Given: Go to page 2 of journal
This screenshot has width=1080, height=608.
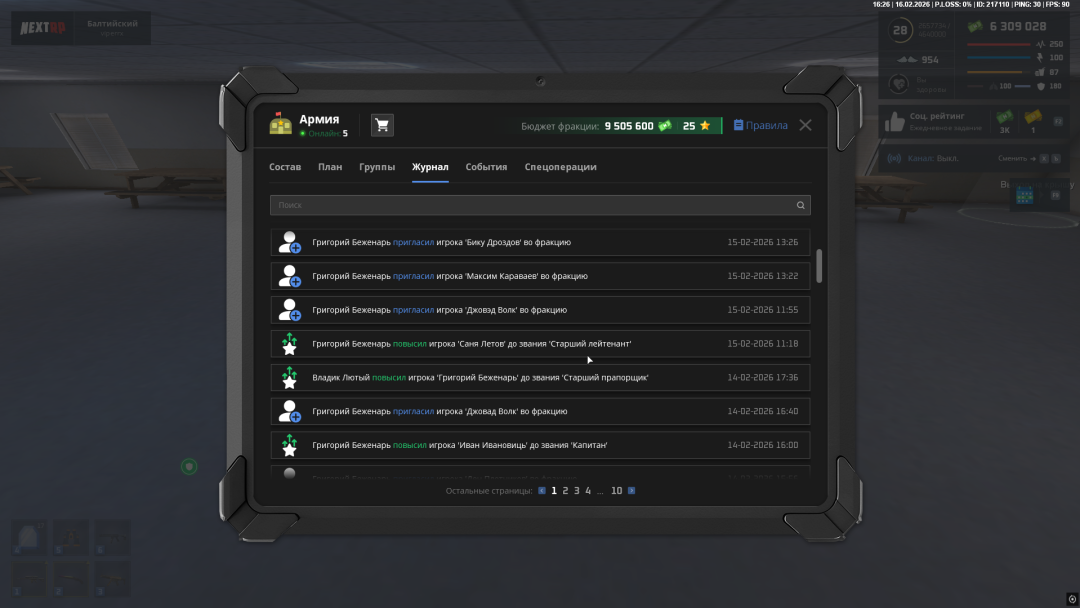Looking at the screenshot, I should coord(565,491).
